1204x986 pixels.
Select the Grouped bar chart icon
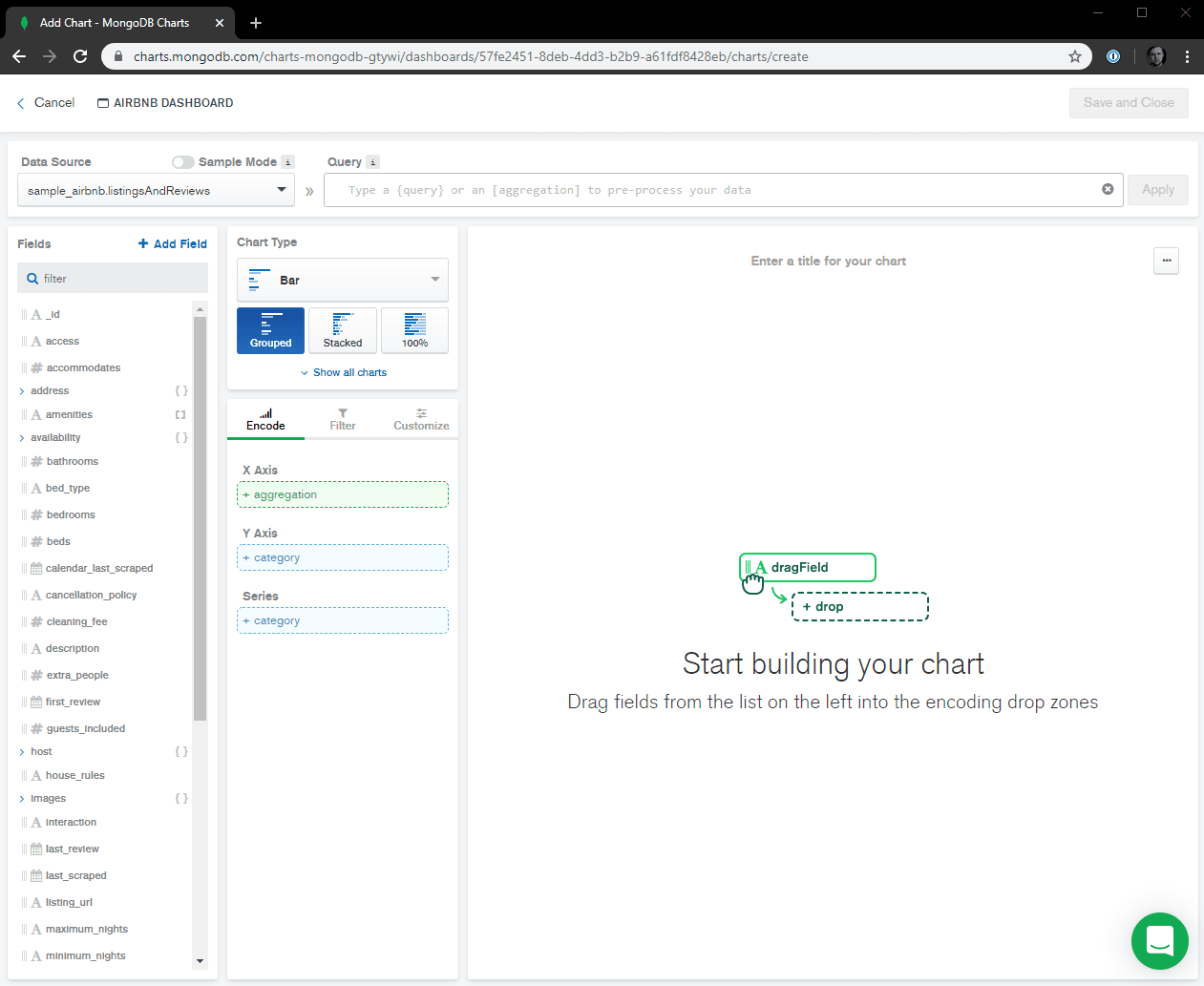[270, 330]
